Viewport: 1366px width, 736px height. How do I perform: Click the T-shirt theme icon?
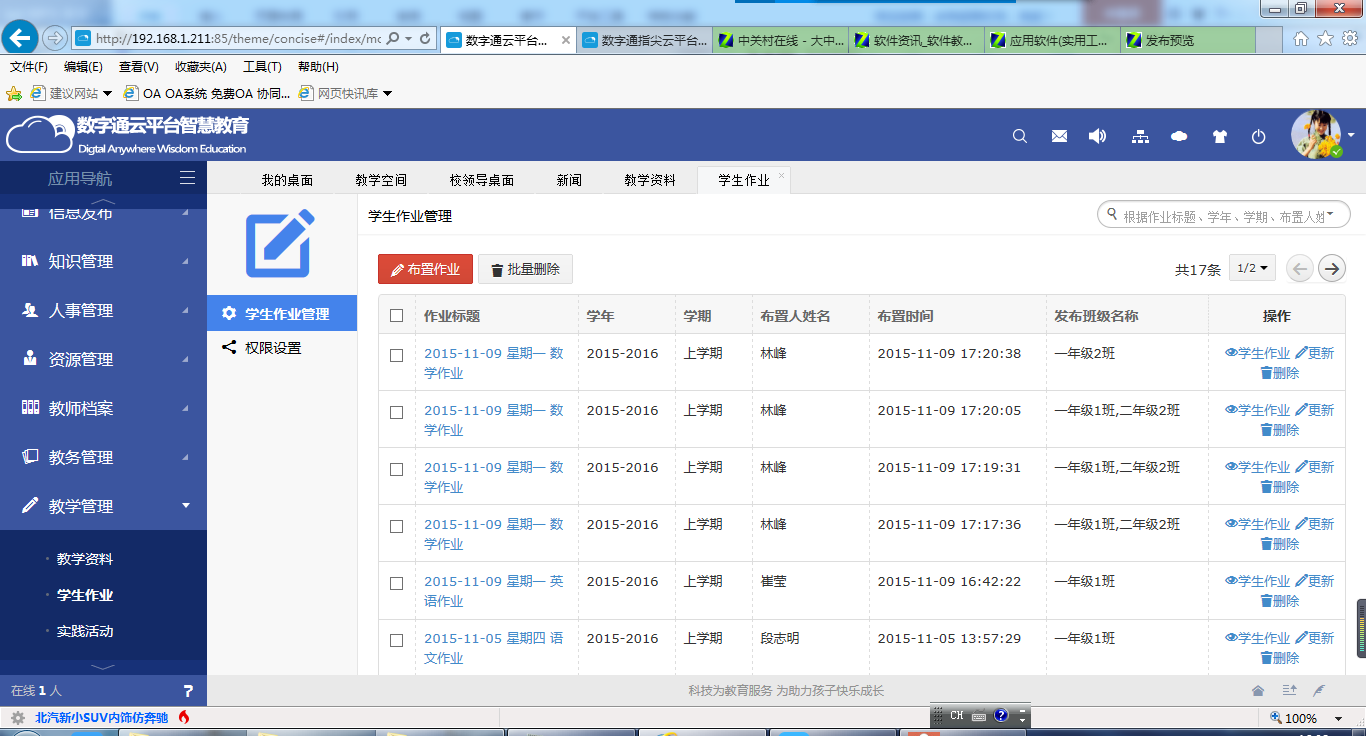(x=1219, y=137)
